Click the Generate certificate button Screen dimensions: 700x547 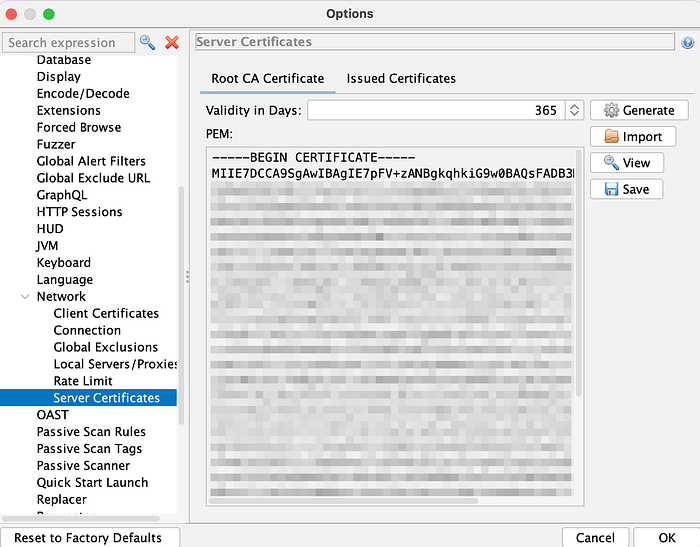coord(639,110)
